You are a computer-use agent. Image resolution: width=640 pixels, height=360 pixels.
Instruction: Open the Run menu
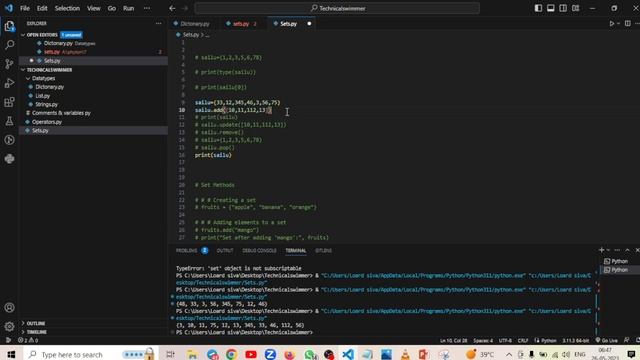(x=129, y=8)
